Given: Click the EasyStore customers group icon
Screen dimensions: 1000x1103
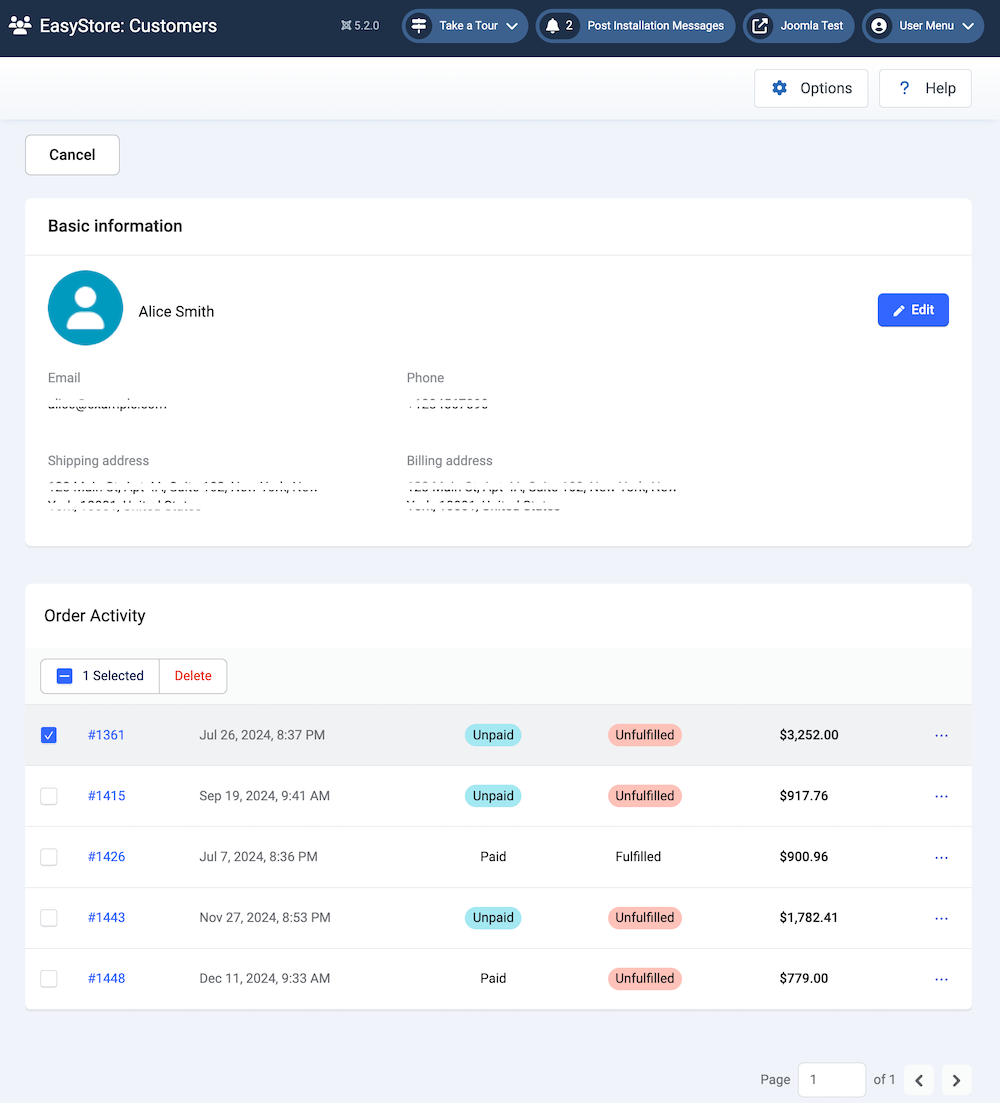Looking at the screenshot, I should coord(20,26).
